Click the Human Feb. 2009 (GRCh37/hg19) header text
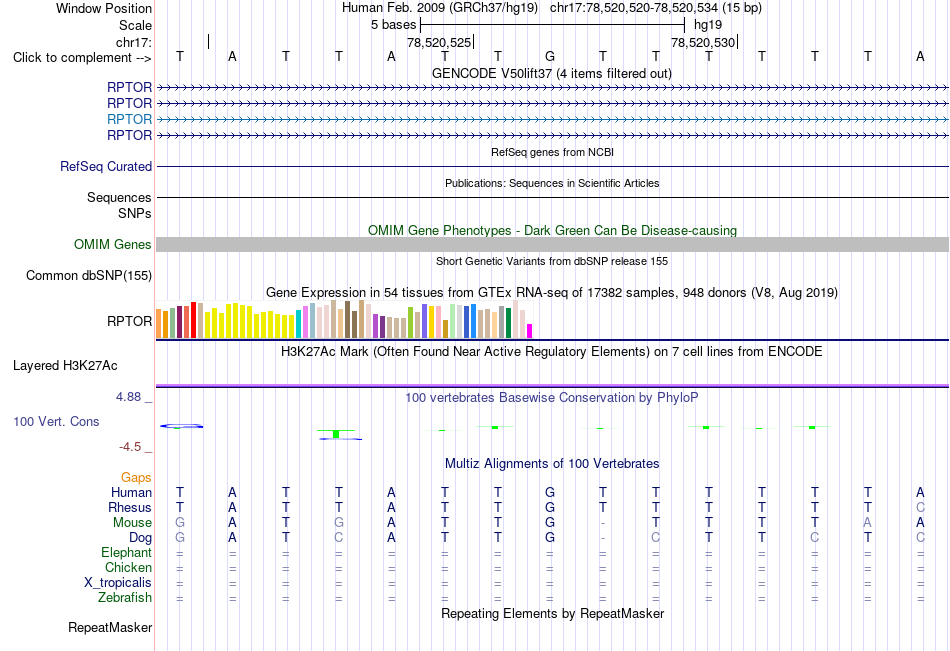The width and height of the screenshot is (950, 651). 440,8
